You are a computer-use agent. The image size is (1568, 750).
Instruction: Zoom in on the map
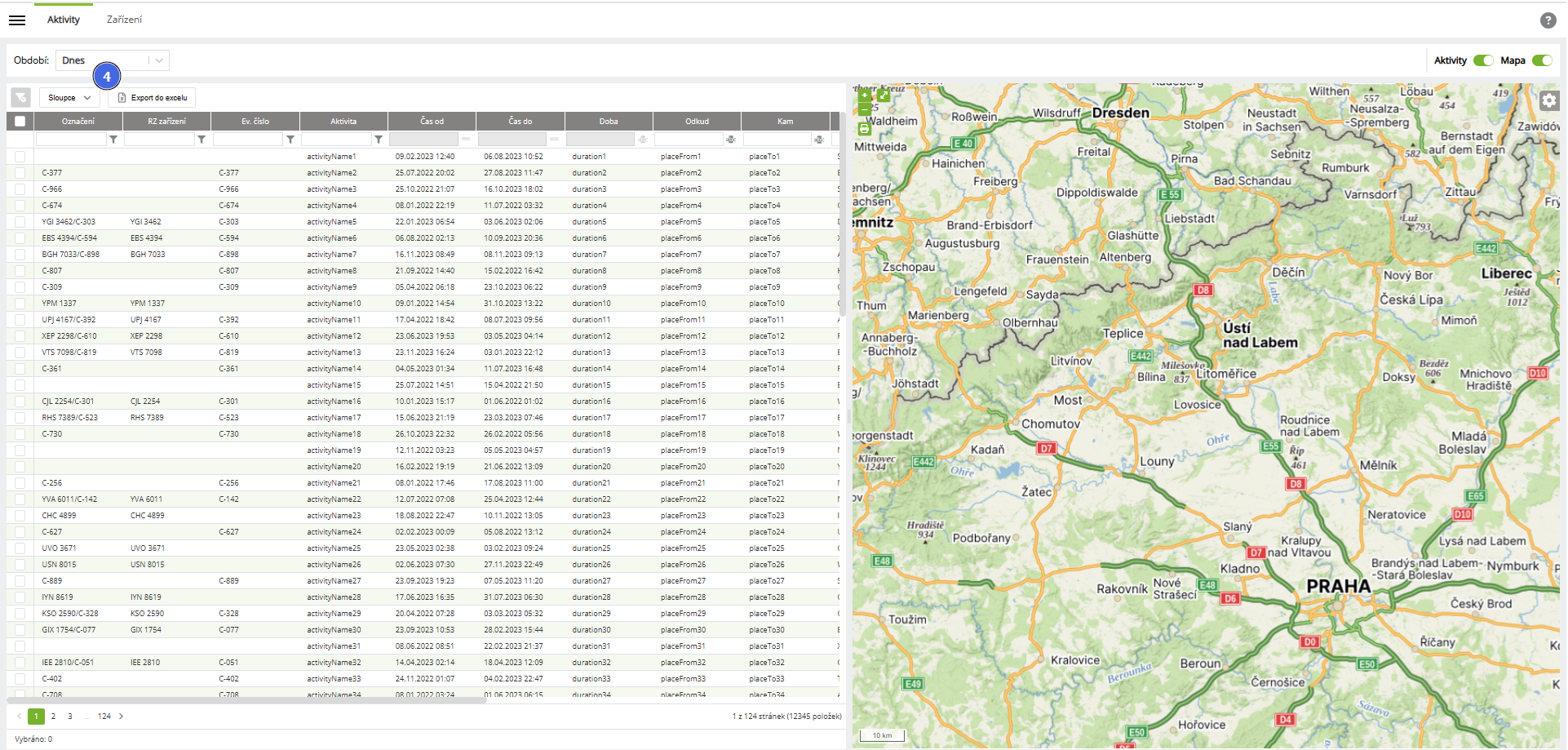tap(864, 95)
